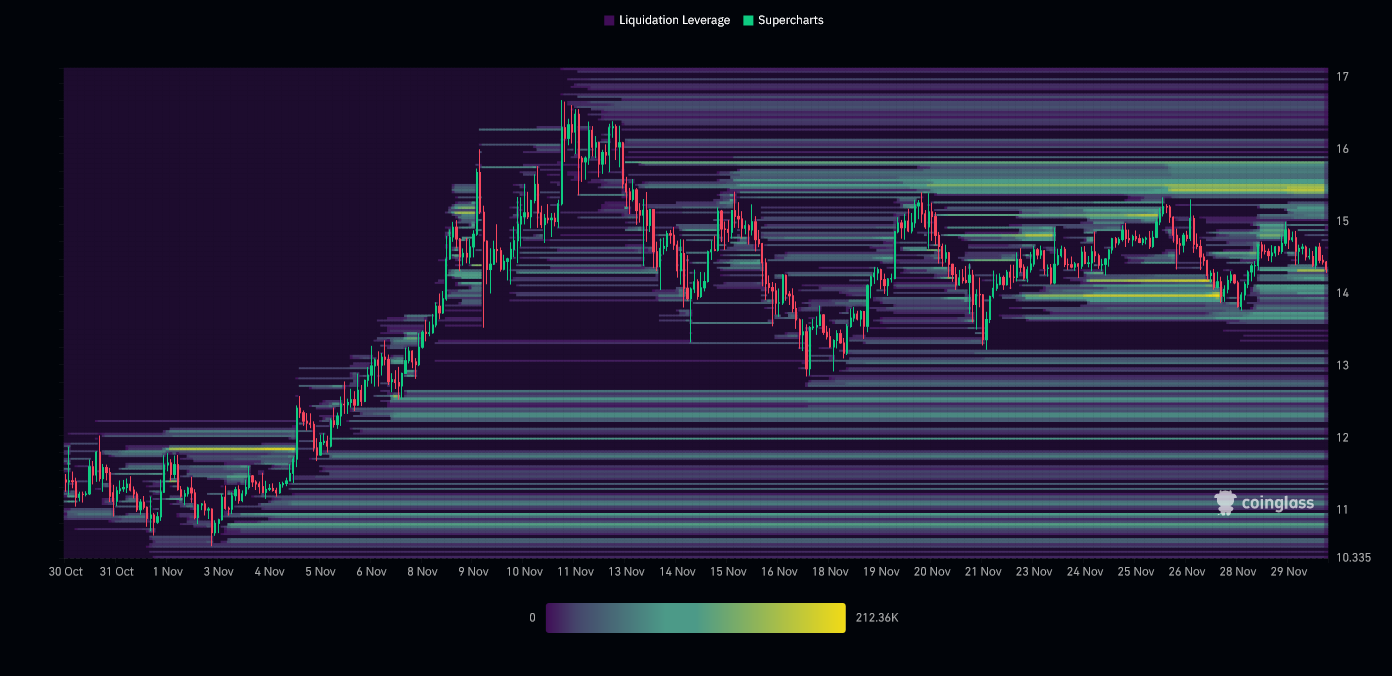Toggle the Liquidation Leverage legend entry
The height and width of the screenshot is (676, 1392).
click(667, 20)
